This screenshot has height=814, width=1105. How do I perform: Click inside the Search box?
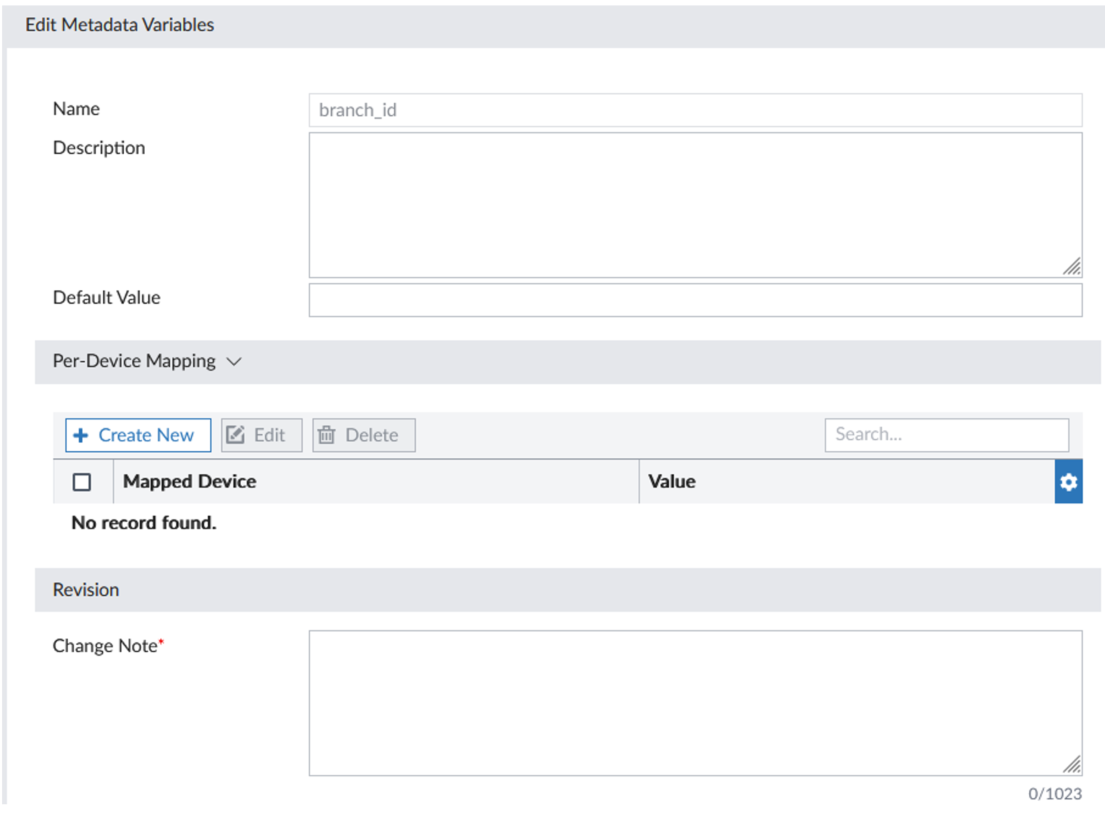(945, 434)
